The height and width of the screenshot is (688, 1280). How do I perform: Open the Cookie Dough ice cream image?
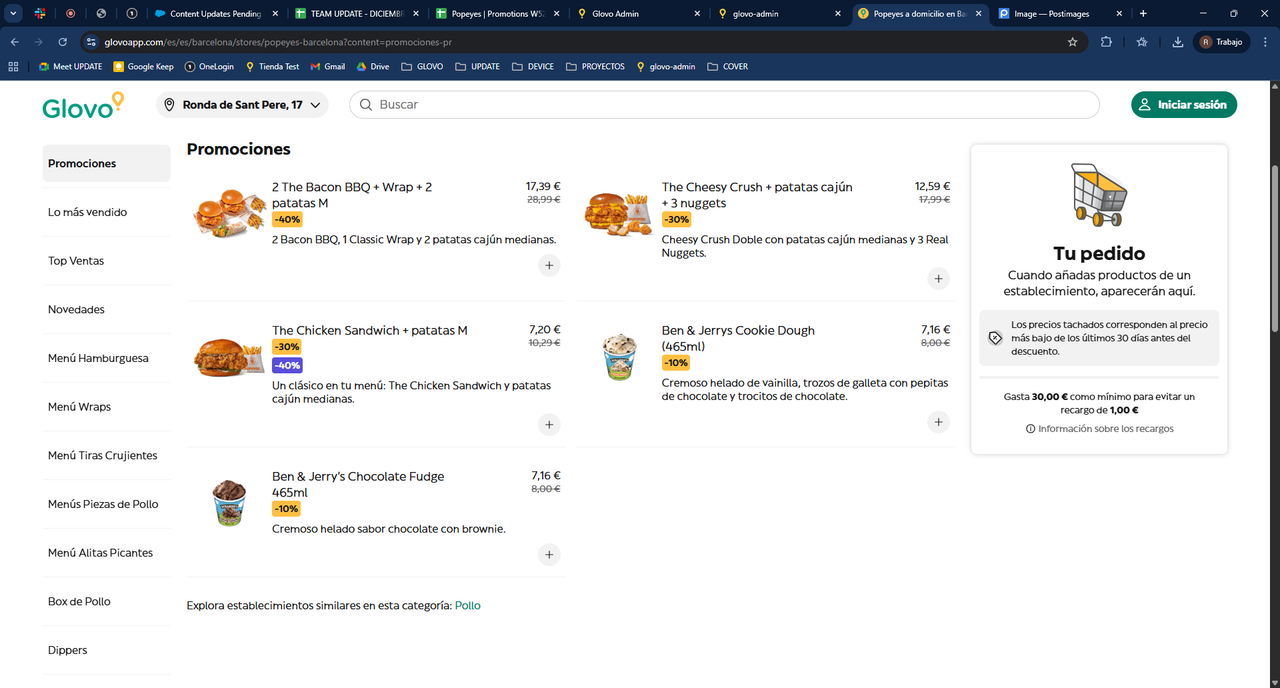pyautogui.click(x=619, y=357)
